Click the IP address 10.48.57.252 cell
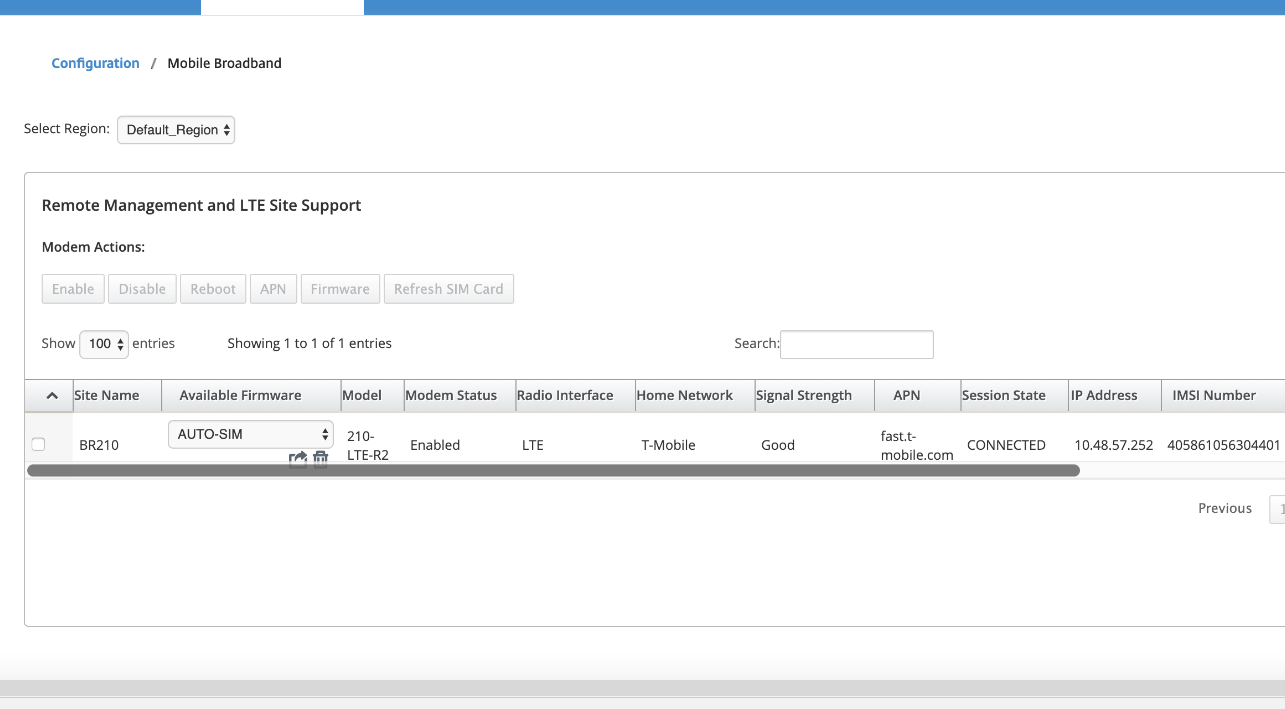Image resolution: width=1285 pixels, height=709 pixels. pyautogui.click(x=1114, y=445)
